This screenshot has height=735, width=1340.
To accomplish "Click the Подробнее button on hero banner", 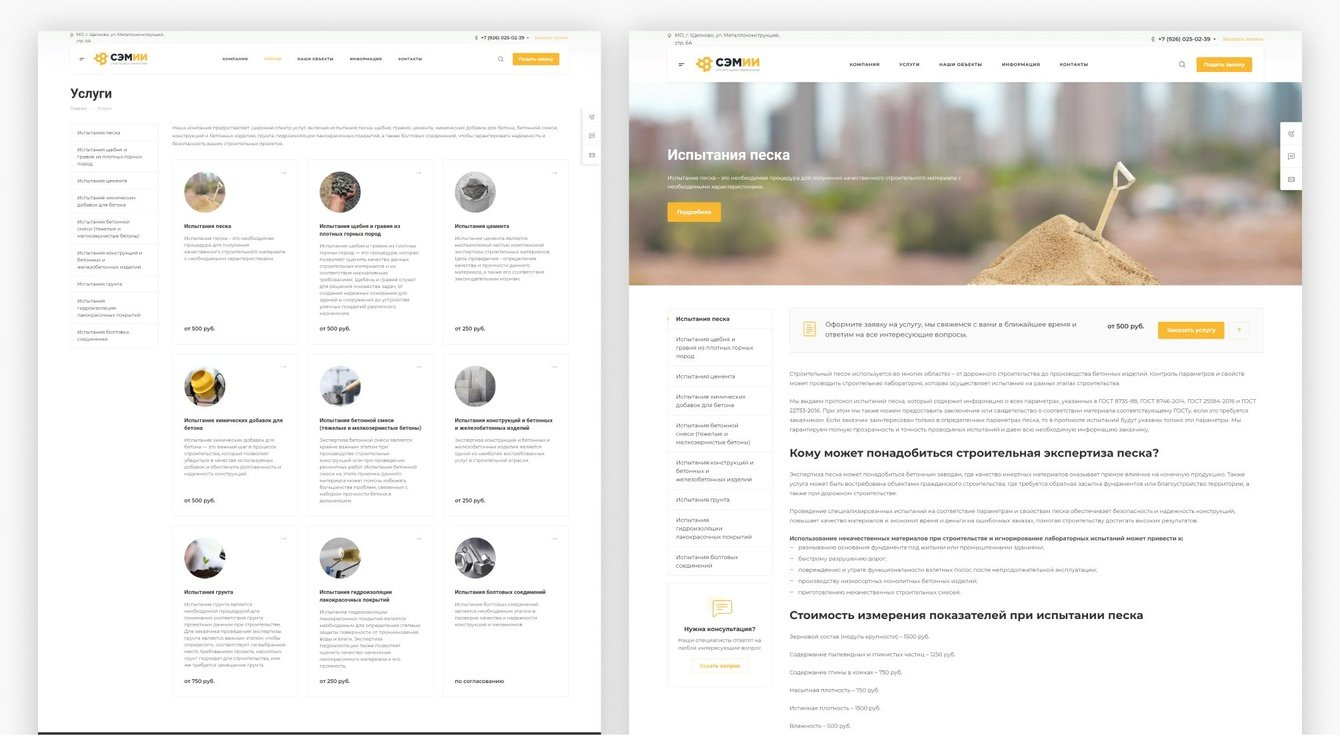I will [694, 212].
